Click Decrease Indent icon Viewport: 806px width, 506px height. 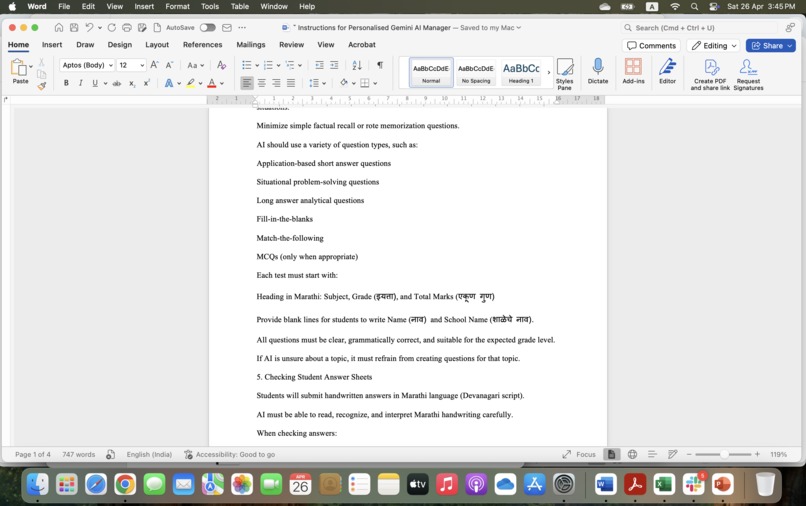pos(319,65)
